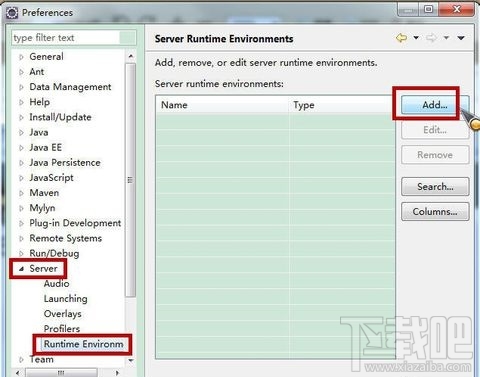Expand the Java EE node
This screenshot has height=377, width=480.
click(21, 148)
